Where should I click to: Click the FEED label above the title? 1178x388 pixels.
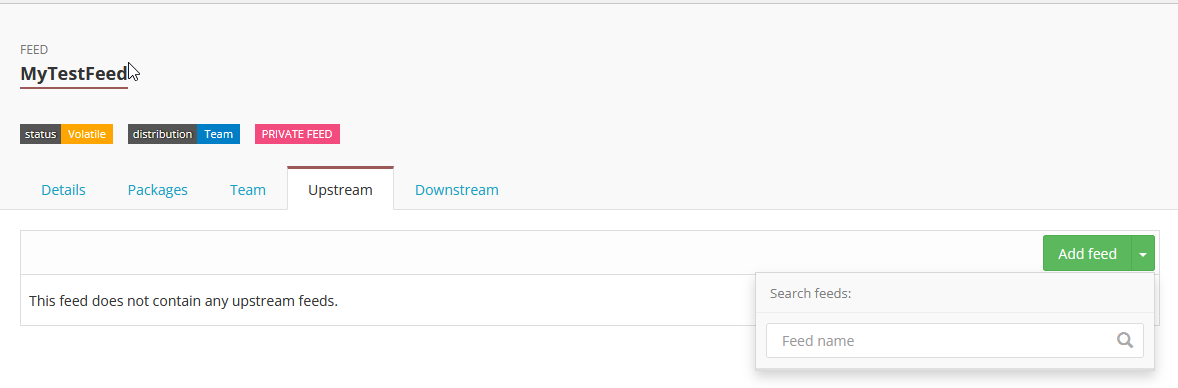35,50
